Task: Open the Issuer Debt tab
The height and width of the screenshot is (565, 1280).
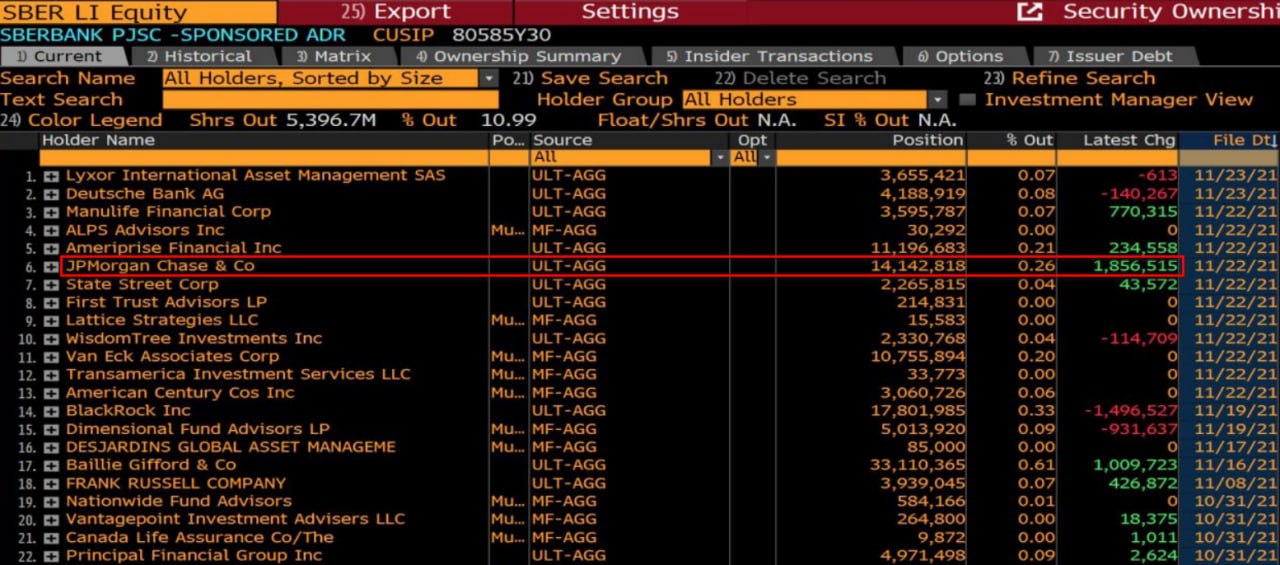Action: [1110, 56]
